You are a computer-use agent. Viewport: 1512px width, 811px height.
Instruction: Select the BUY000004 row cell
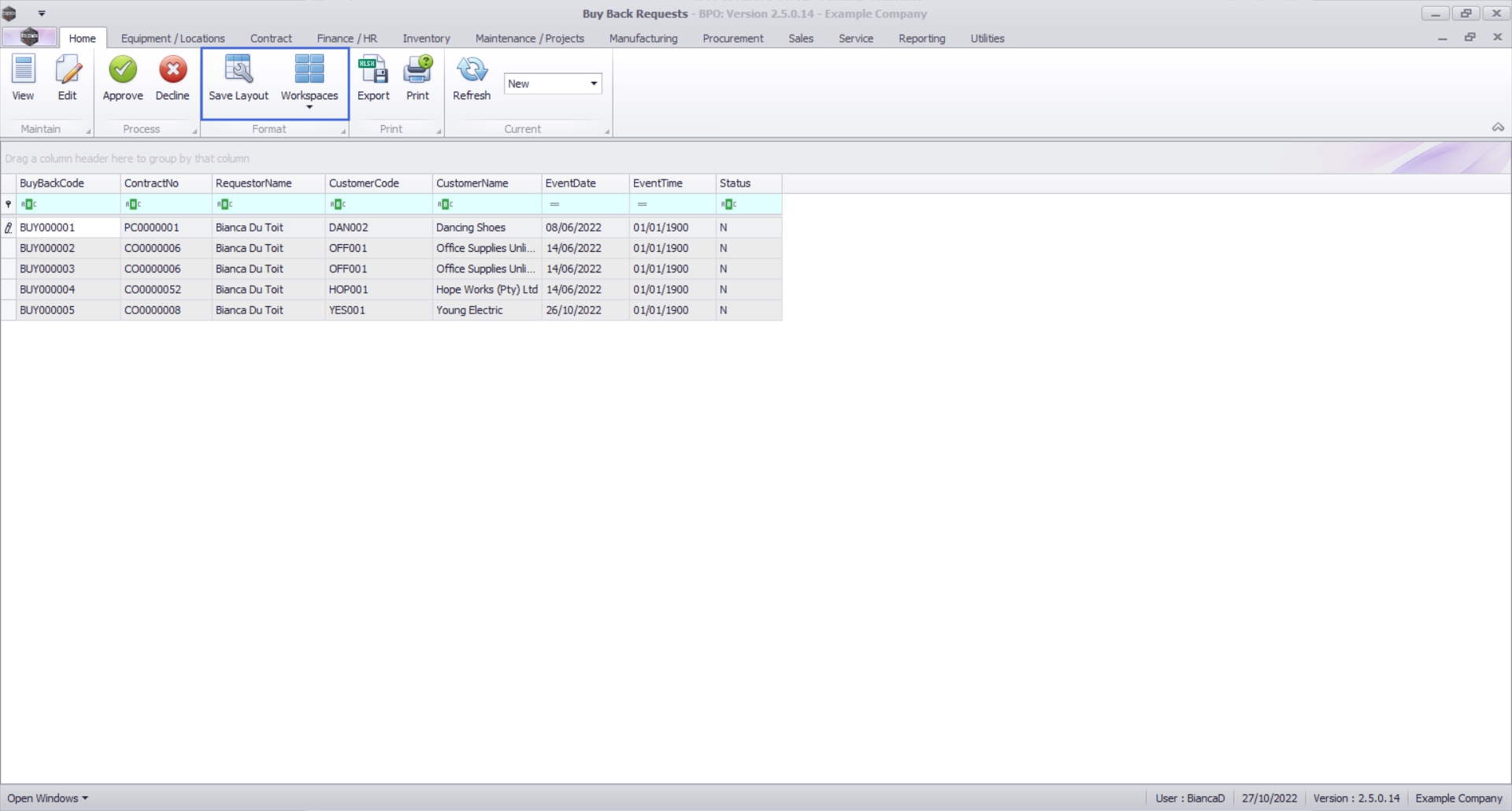pos(69,290)
